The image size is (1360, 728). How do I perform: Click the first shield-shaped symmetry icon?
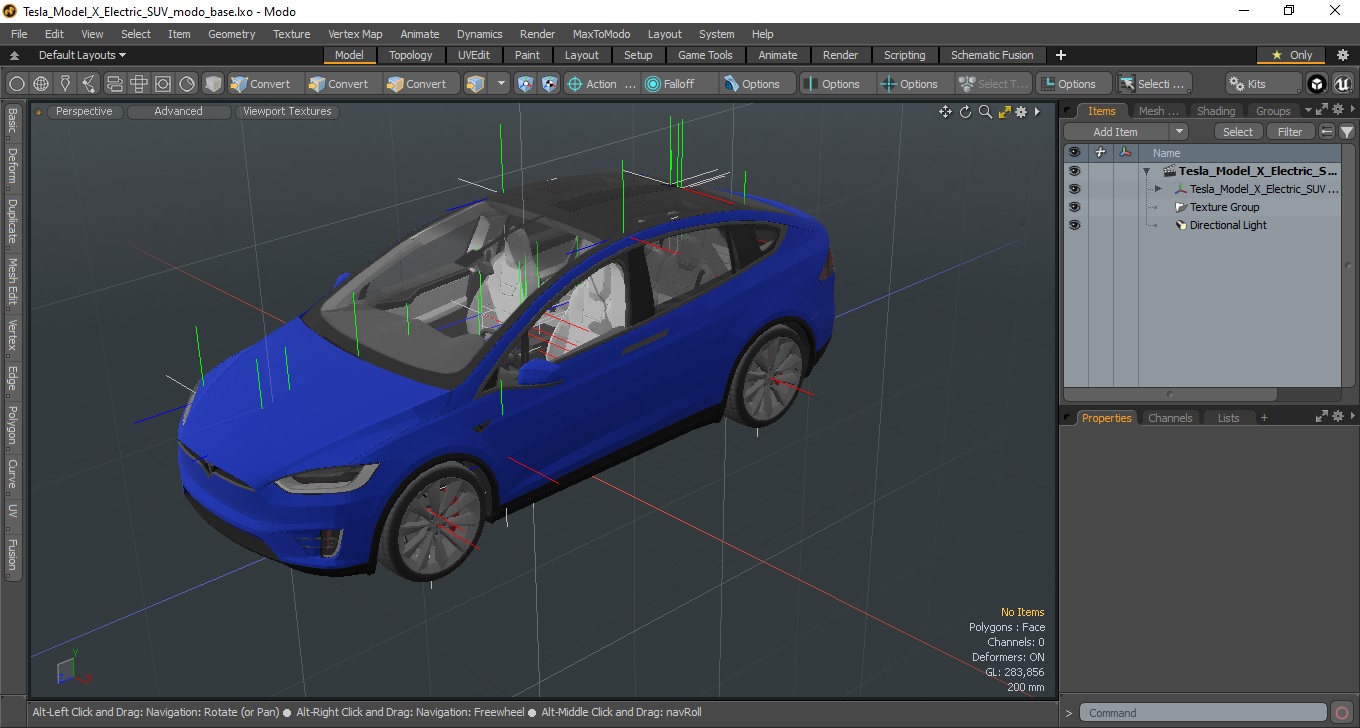(x=526, y=84)
